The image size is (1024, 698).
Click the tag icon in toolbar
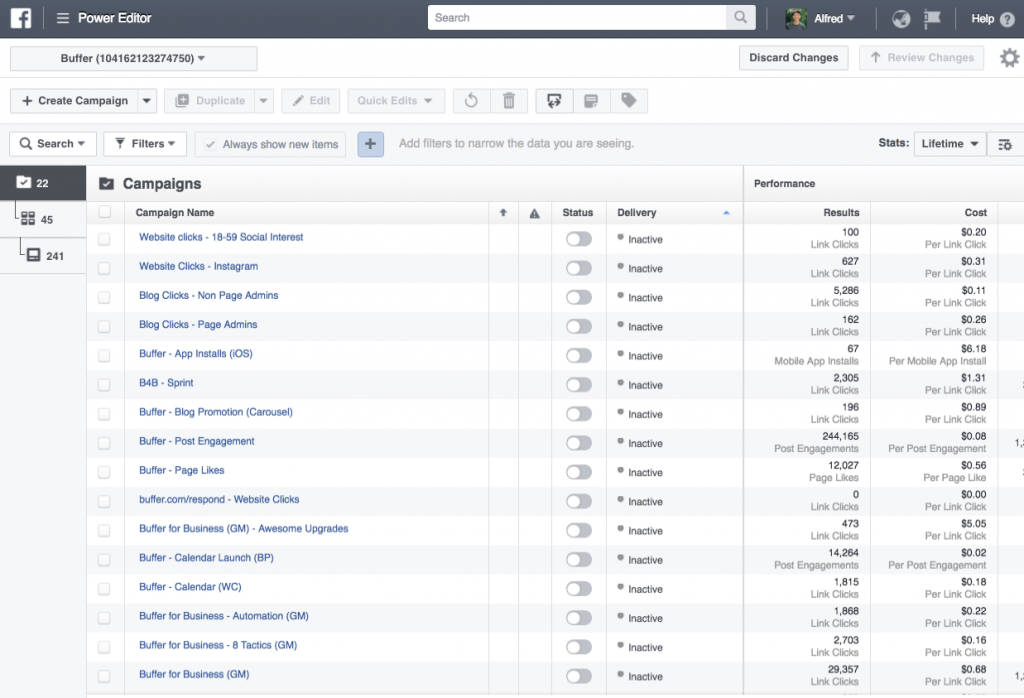pyautogui.click(x=628, y=101)
